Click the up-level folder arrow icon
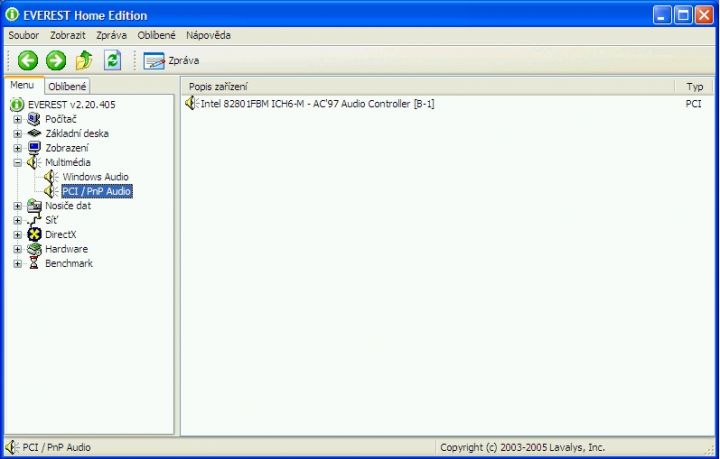This screenshot has width=720, height=459. [84, 61]
